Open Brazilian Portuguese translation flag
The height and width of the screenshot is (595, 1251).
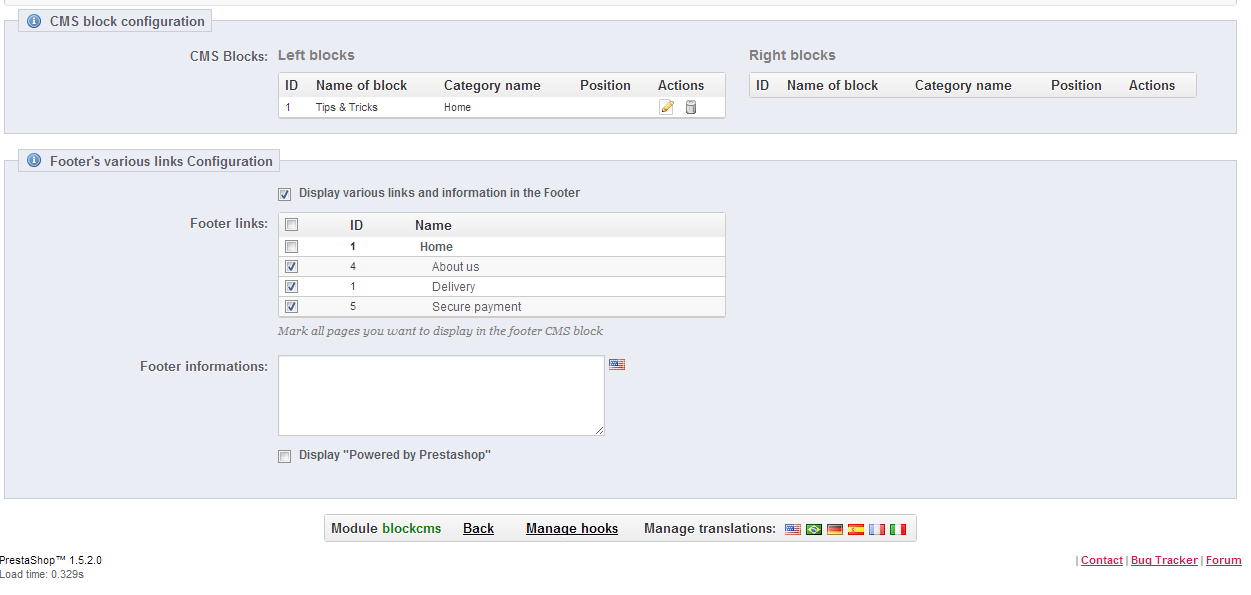point(814,529)
